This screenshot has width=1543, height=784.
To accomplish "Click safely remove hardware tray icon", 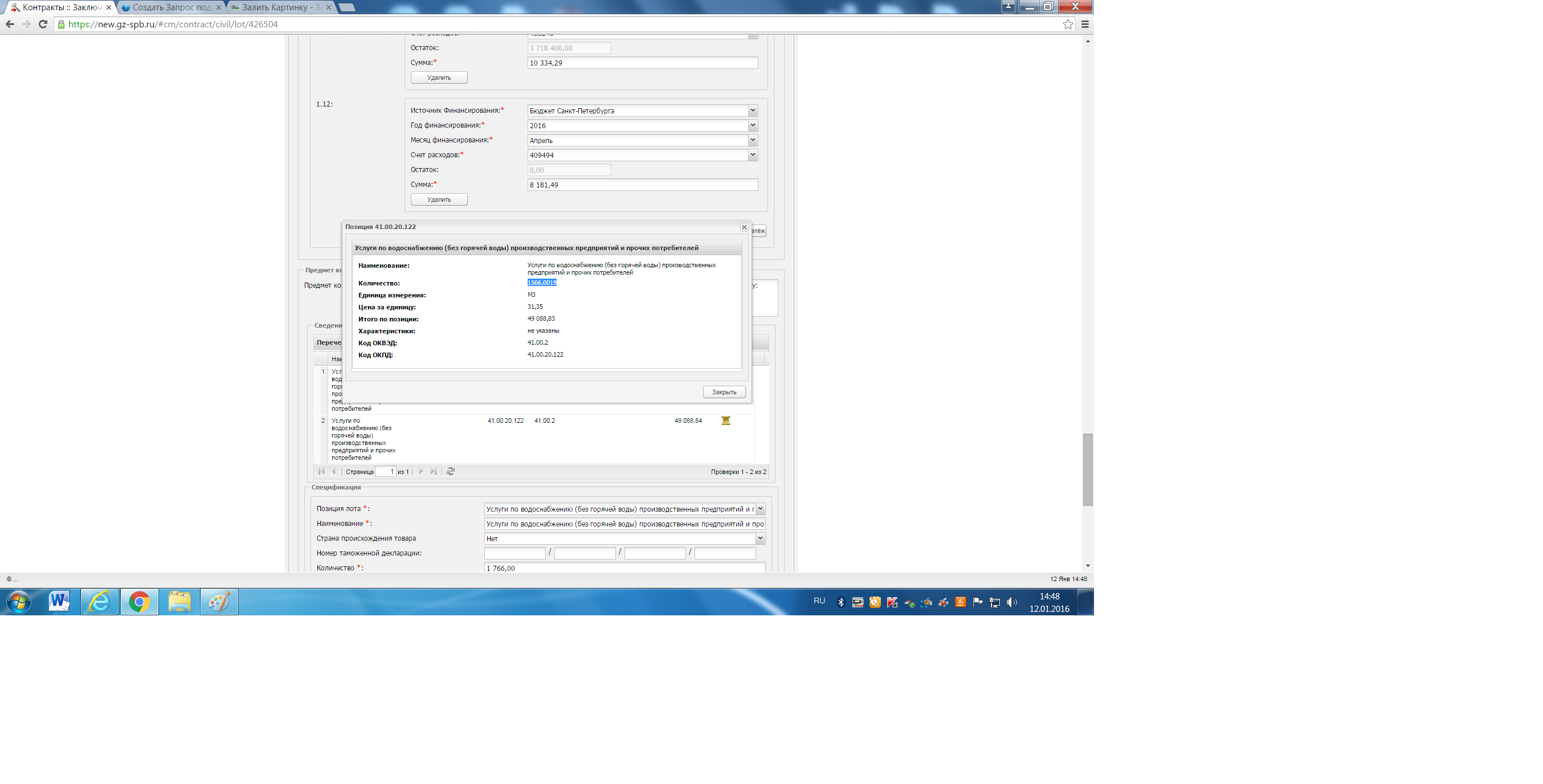I will point(909,602).
